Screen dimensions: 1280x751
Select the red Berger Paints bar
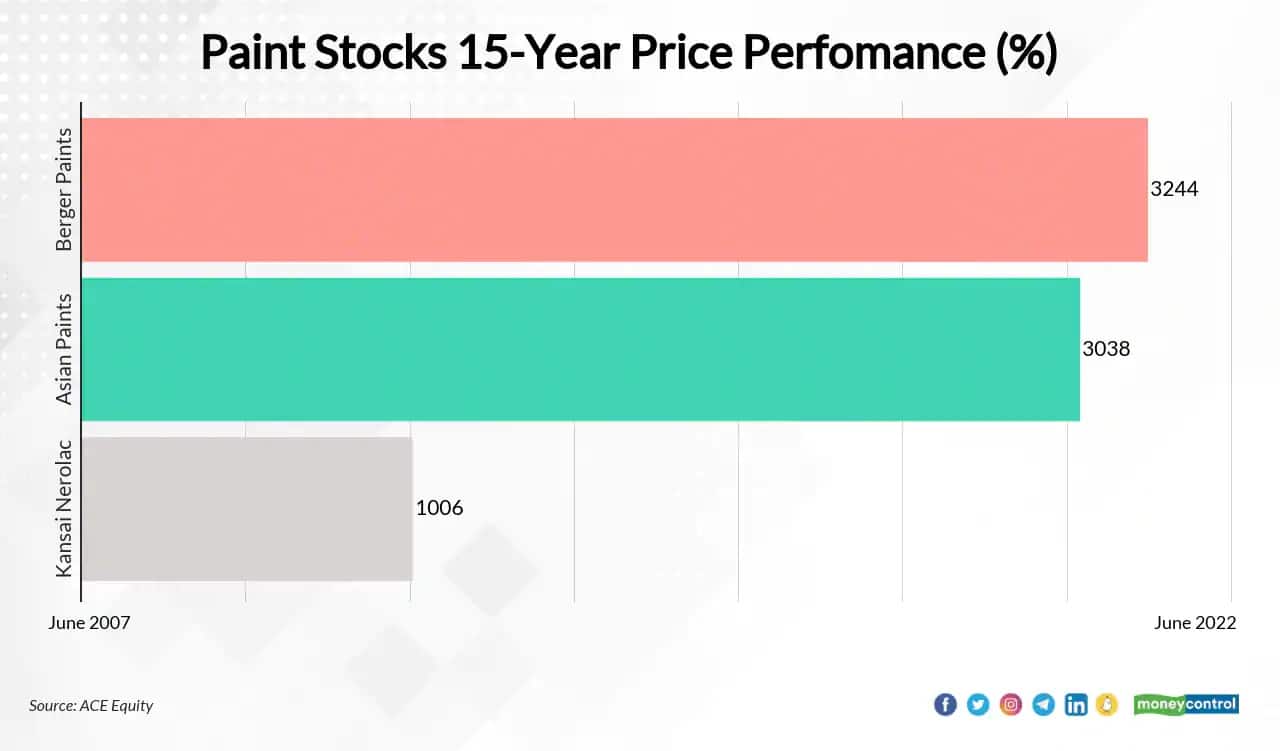coord(614,190)
